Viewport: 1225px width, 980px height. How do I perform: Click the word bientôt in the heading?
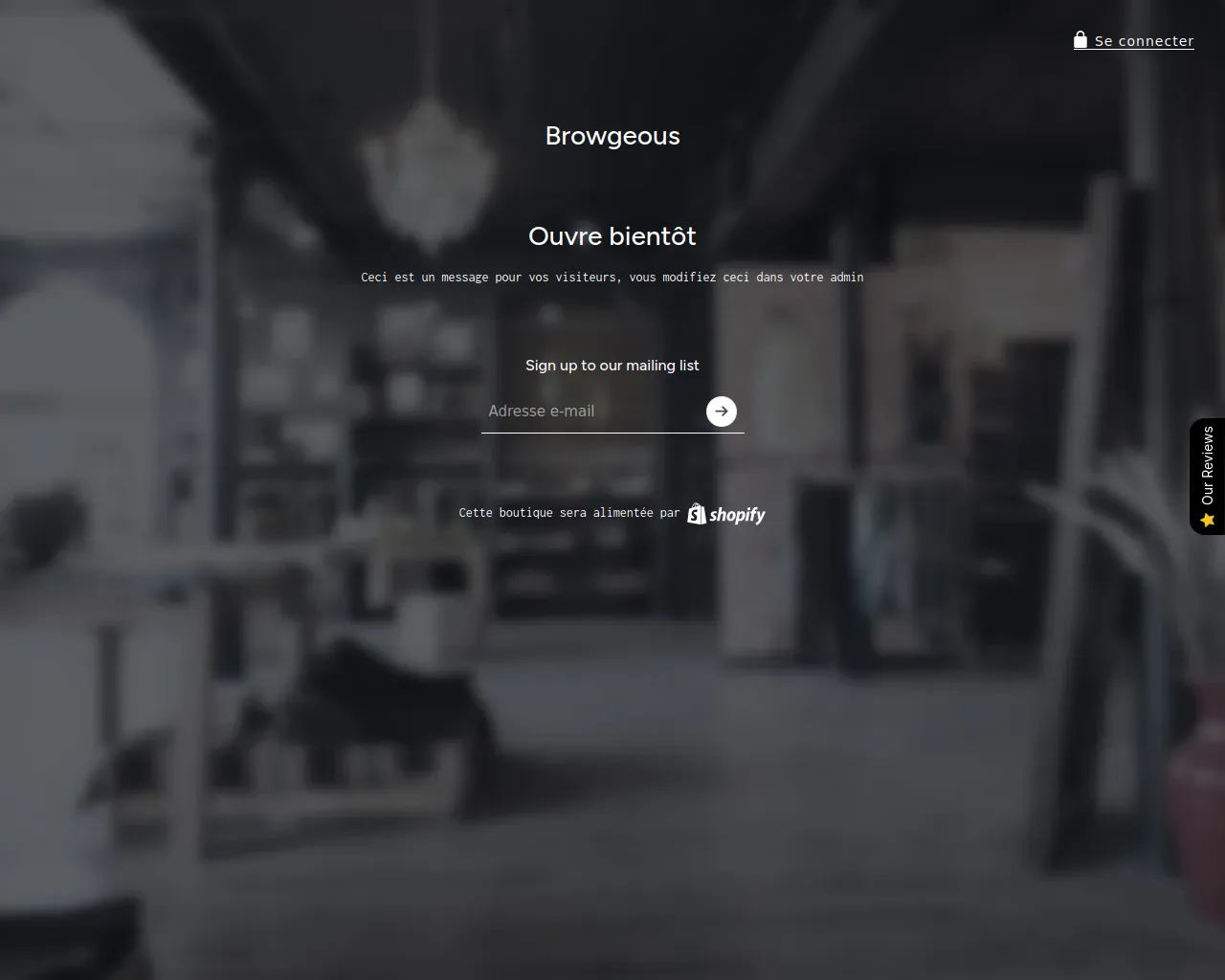pyautogui.click(x=653, y=236)
